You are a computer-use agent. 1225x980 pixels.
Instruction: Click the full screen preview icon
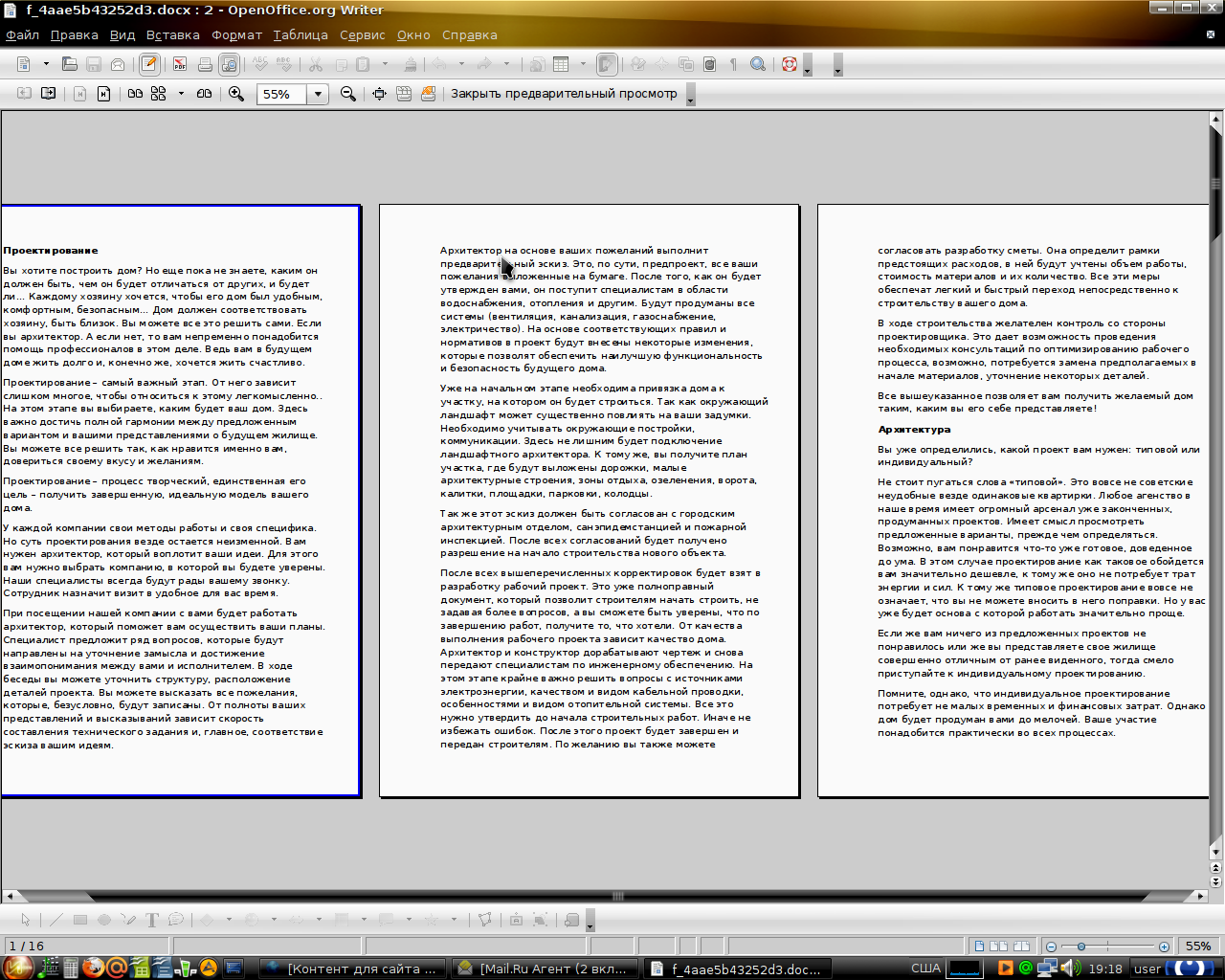pyautogui.click(x=379, y=94)
